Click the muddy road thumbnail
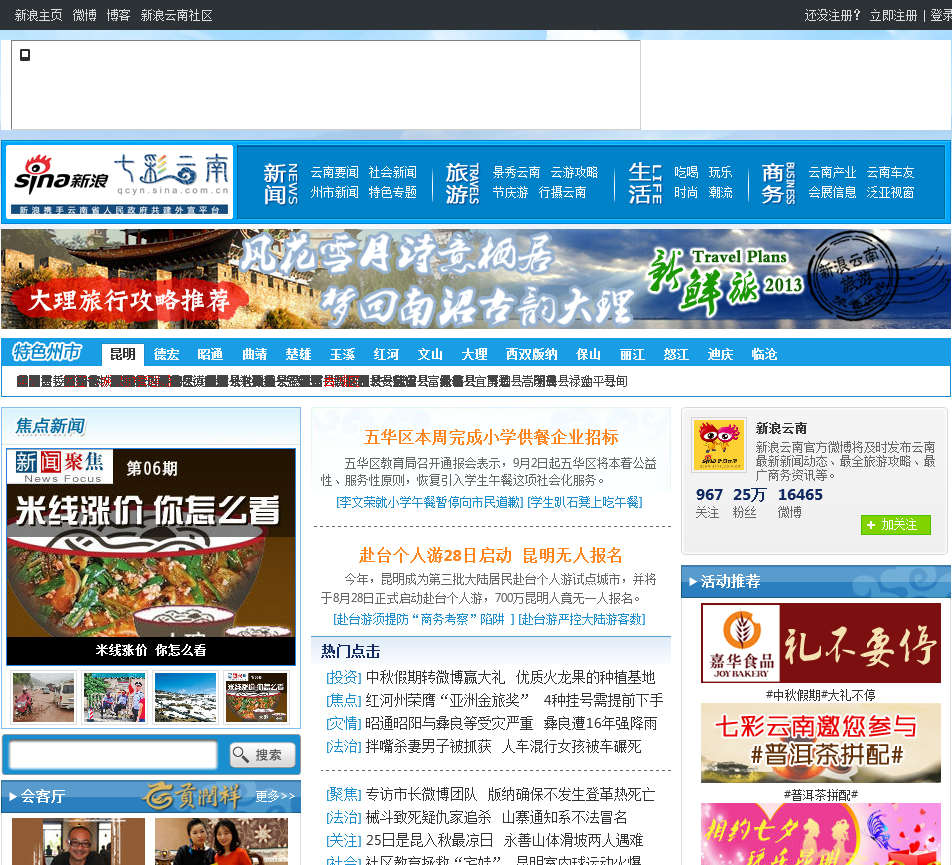This screenshot has width=952, height=865. tap(43, 697)
